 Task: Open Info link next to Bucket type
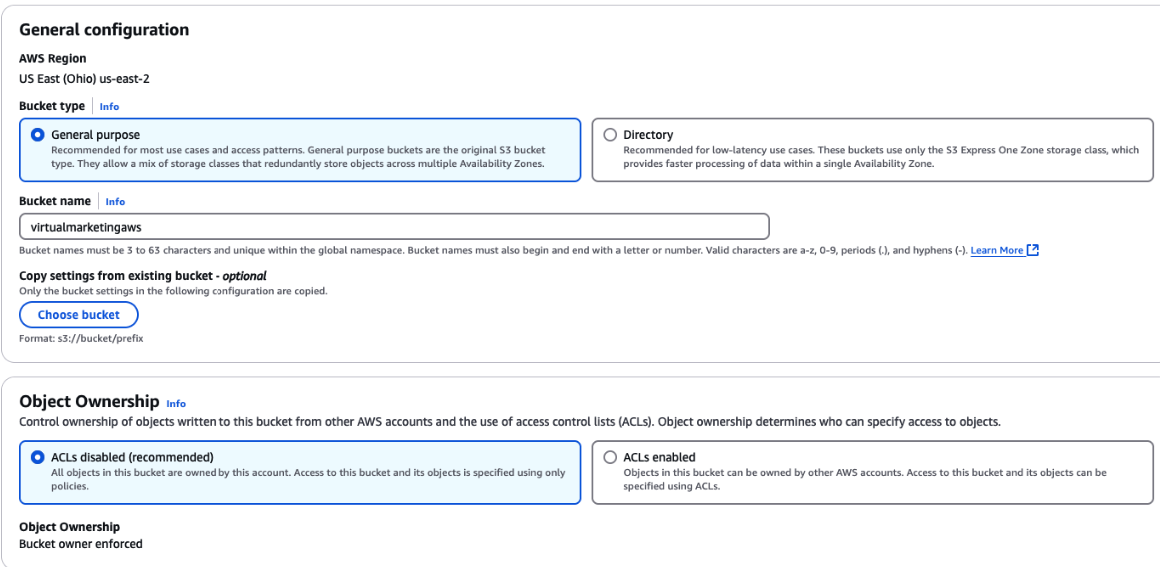tap(109, 107)
